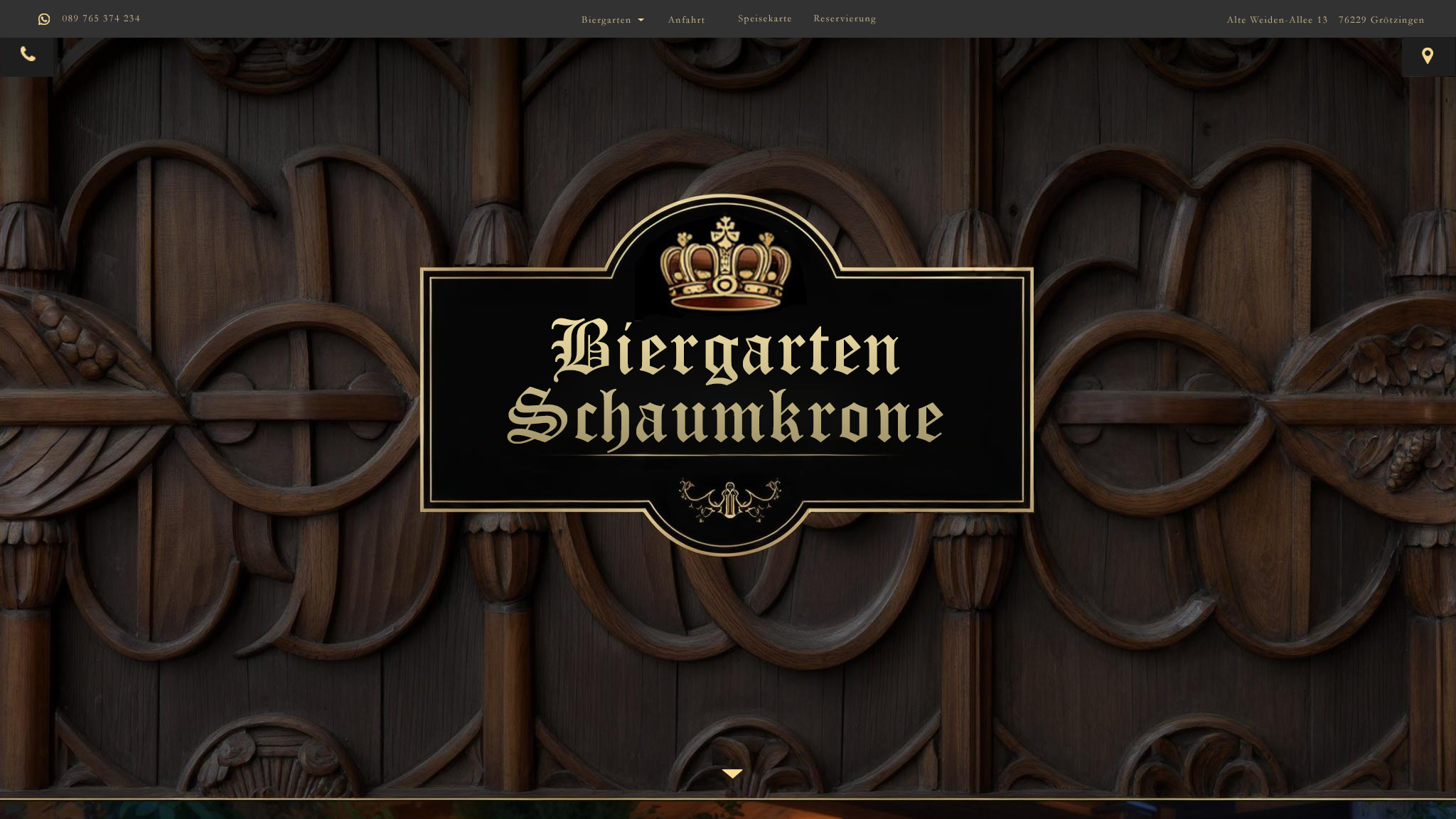Screen dimensions: 1456x819
Task: Click address Alte Weiden-Allee 13
Action: coord(1277,20)
